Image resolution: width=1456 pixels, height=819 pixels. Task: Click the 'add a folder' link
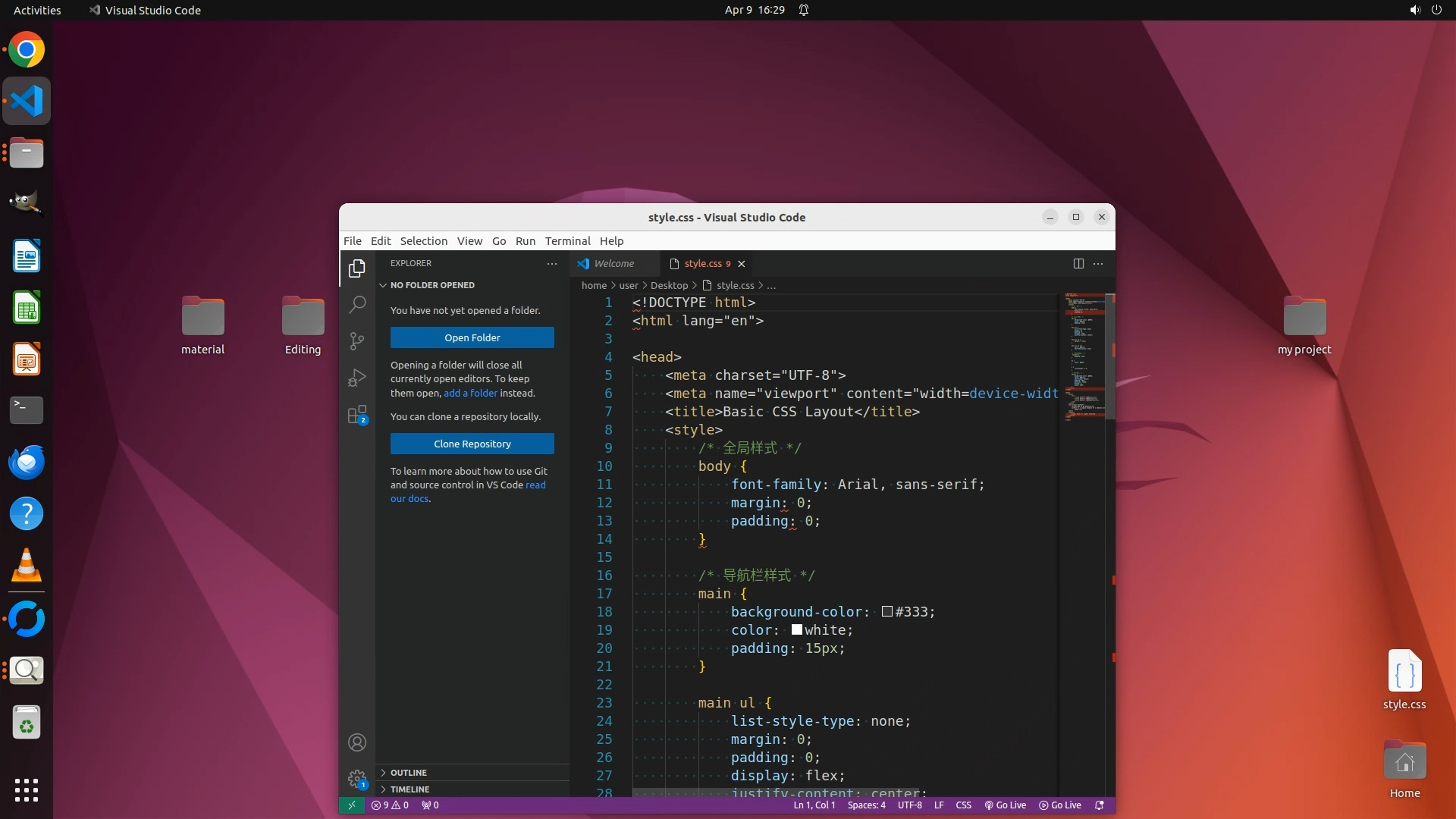[470, 393]
